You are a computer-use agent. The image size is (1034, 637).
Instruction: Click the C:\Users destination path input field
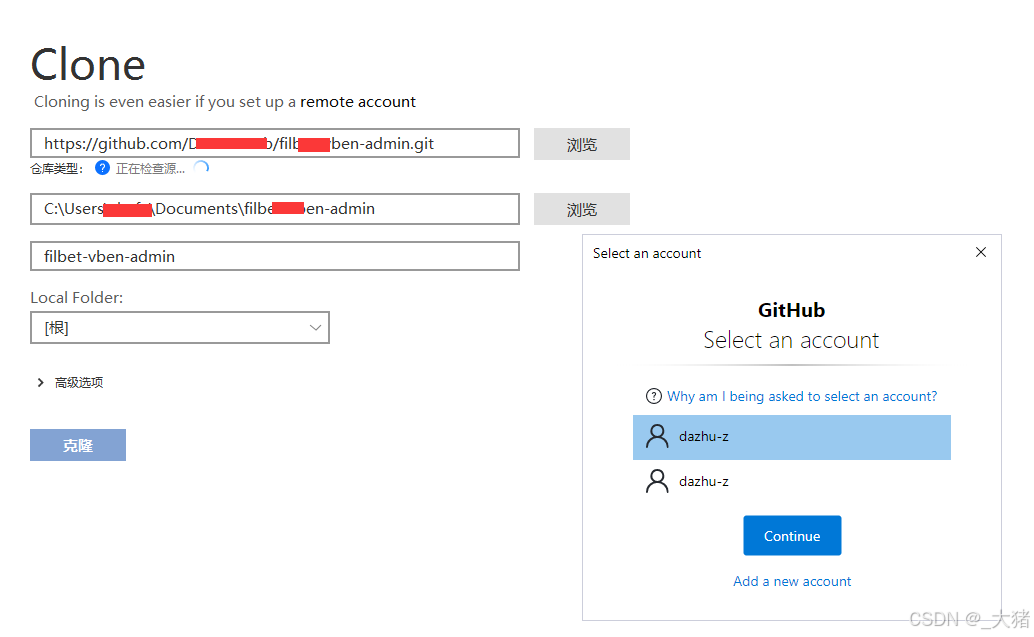[275, 209]
